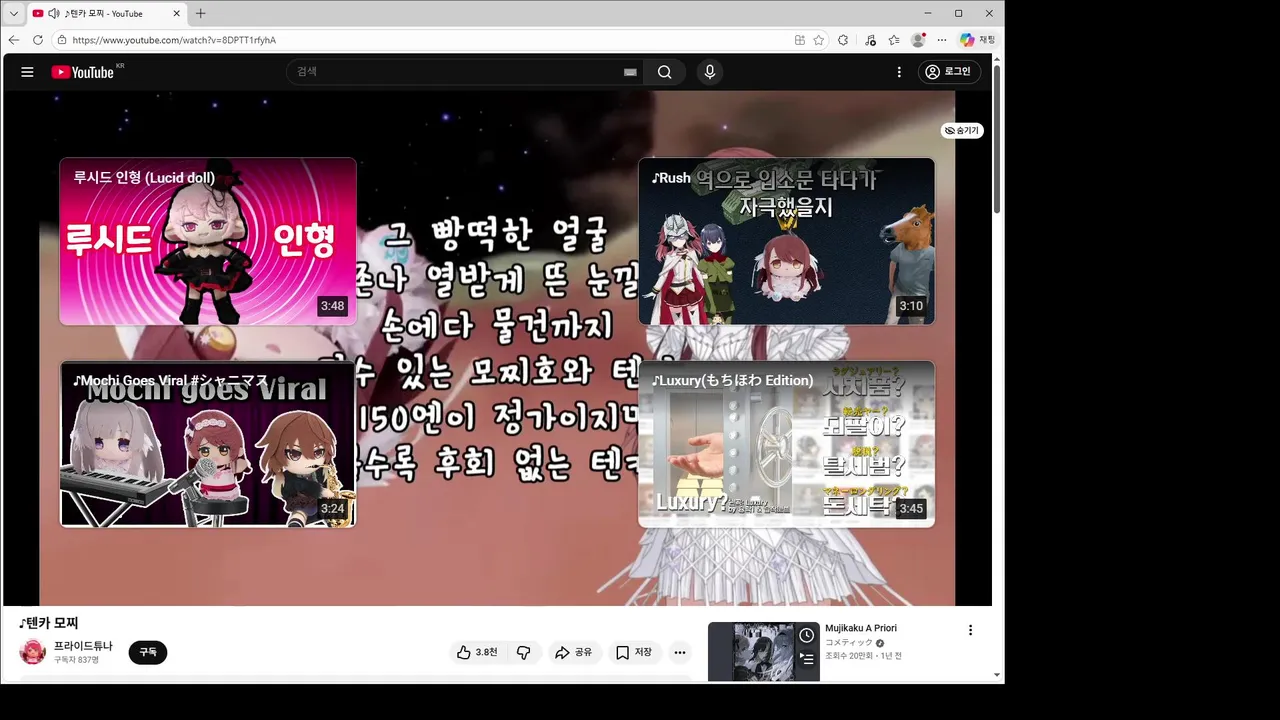Dislike the video with thumbs-down
This screenshot has width=1280, height=720.
[523, 652]
